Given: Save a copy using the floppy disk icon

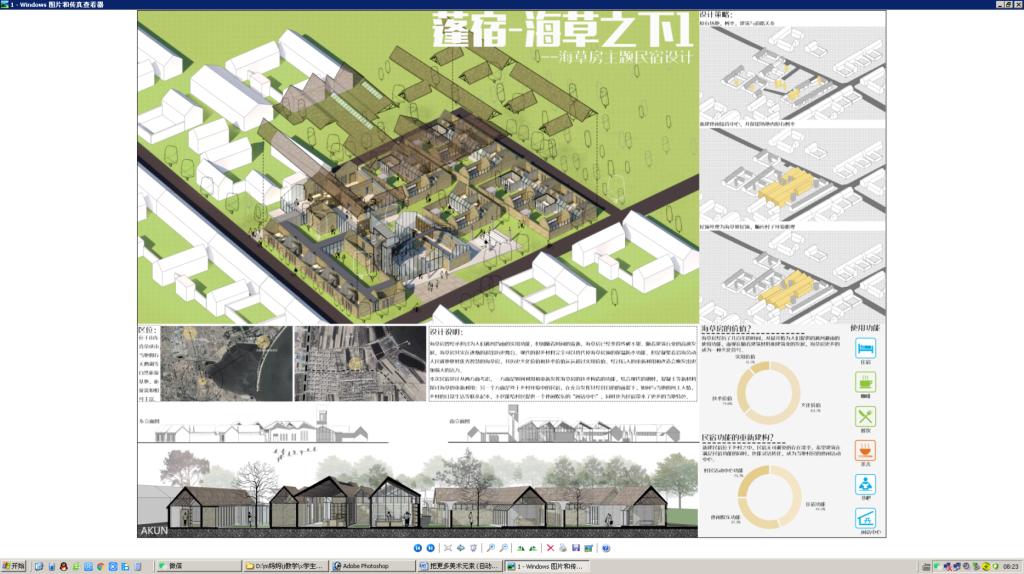Looking at the screenshot, I should tap(575, 548).
